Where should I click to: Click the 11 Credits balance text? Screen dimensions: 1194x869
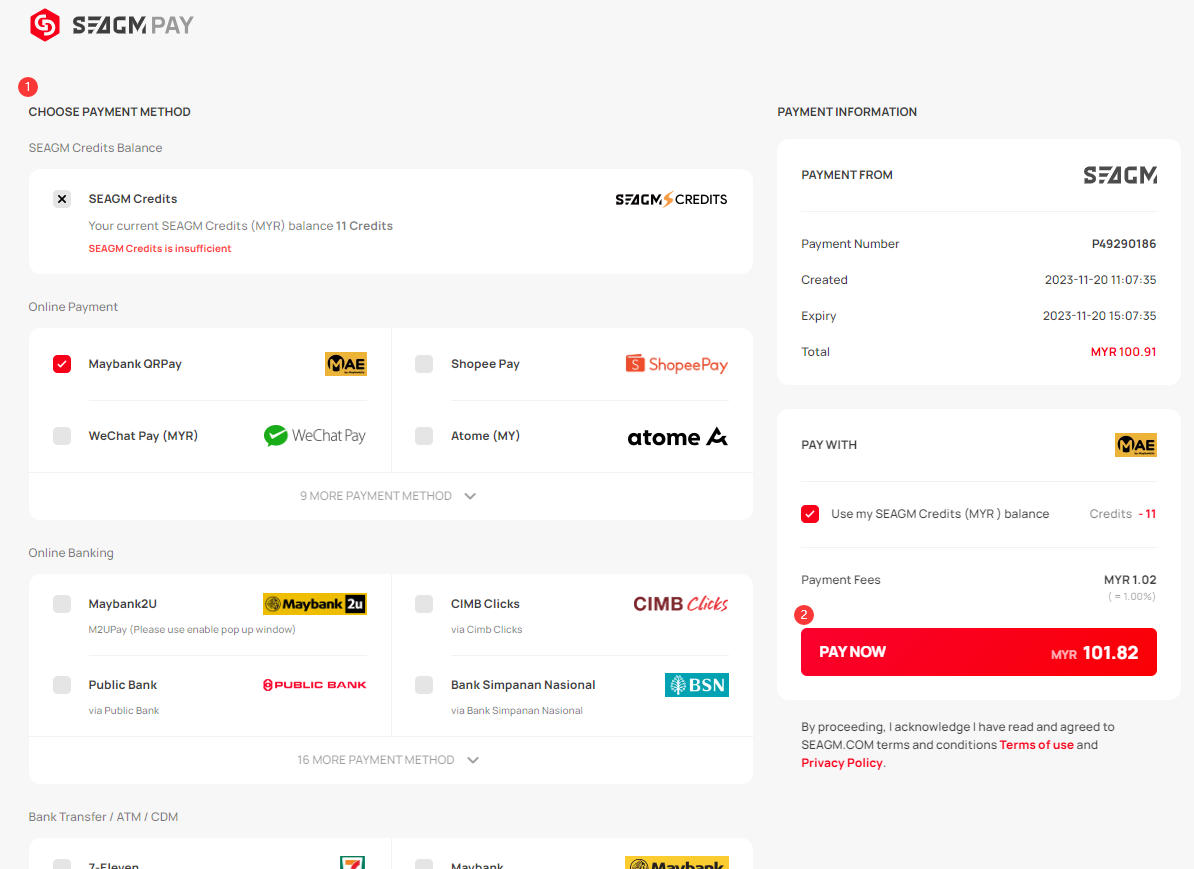364,225
